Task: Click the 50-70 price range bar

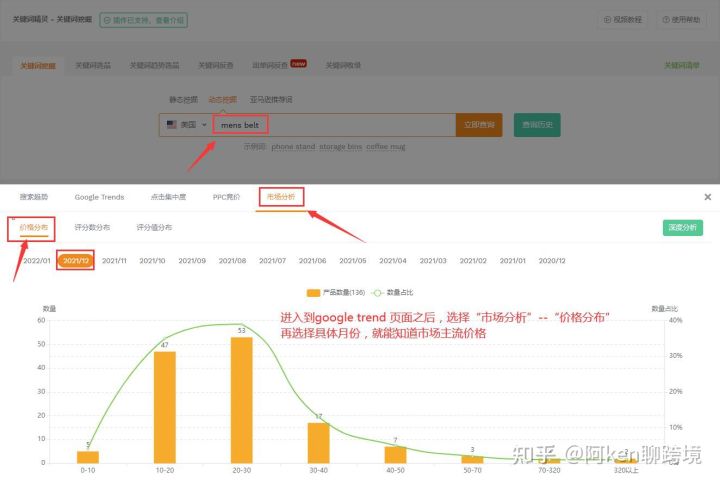Action: 472,459
